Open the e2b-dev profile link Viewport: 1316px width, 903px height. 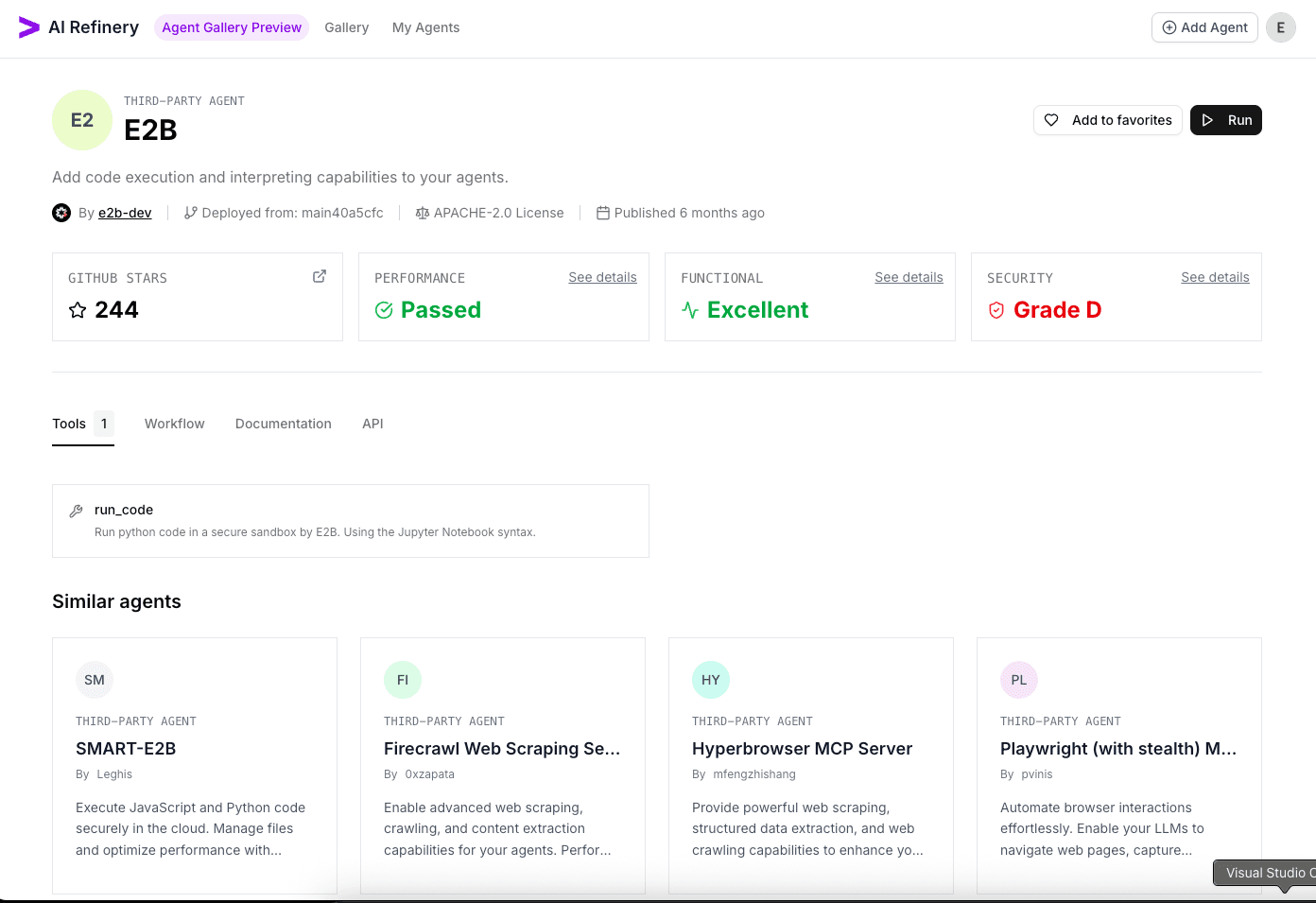click(125, 213)
